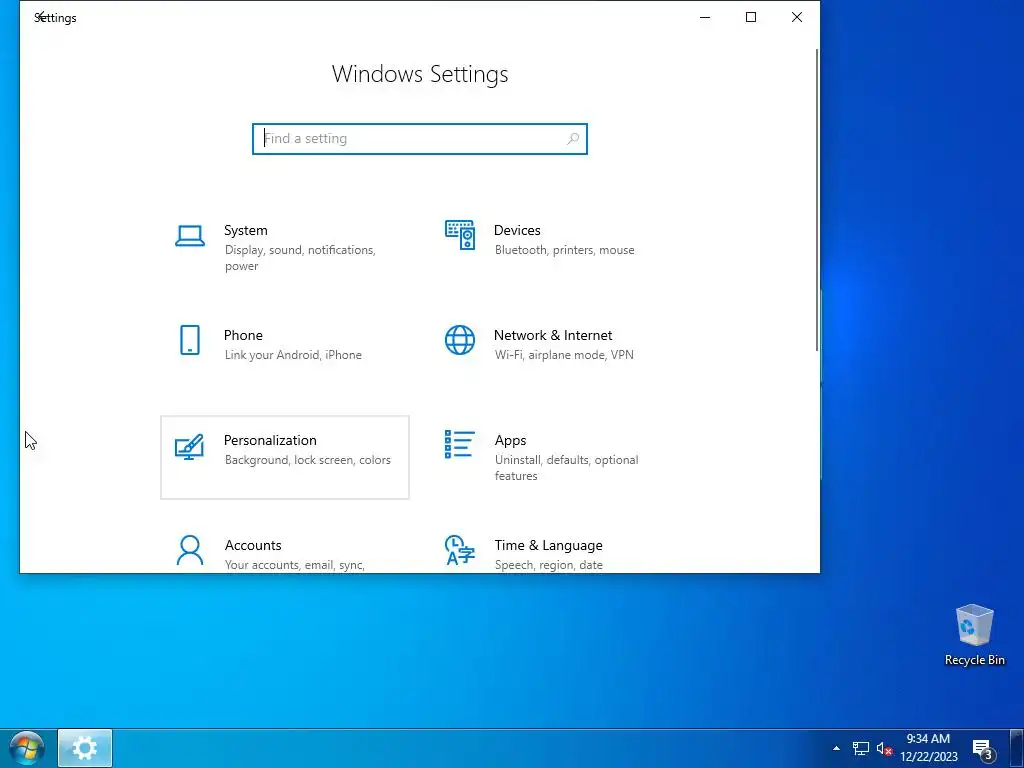Click the Network & Internet globe icon
1024x768 pixels.
pos(460,340)
